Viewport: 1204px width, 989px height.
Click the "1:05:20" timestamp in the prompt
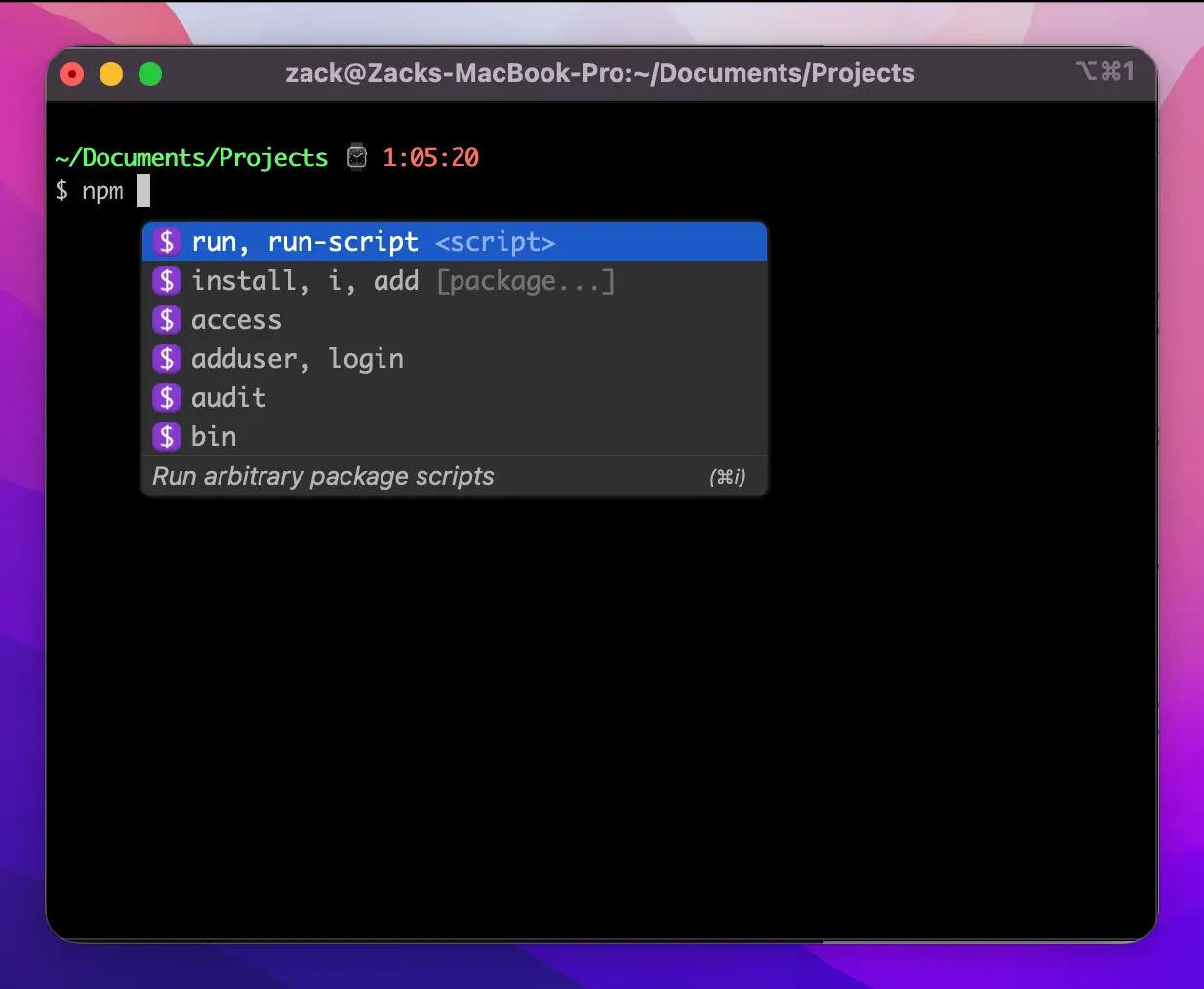431,156
